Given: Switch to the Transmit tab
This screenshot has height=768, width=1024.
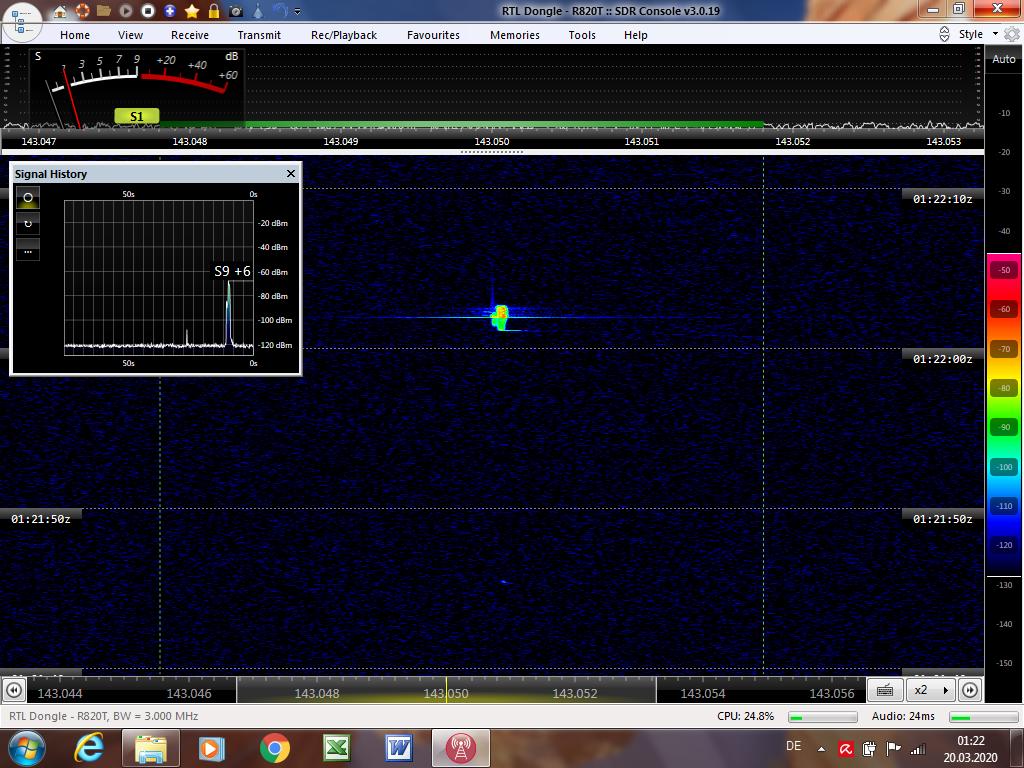Looking at the screenshot, I should (259, 35).
